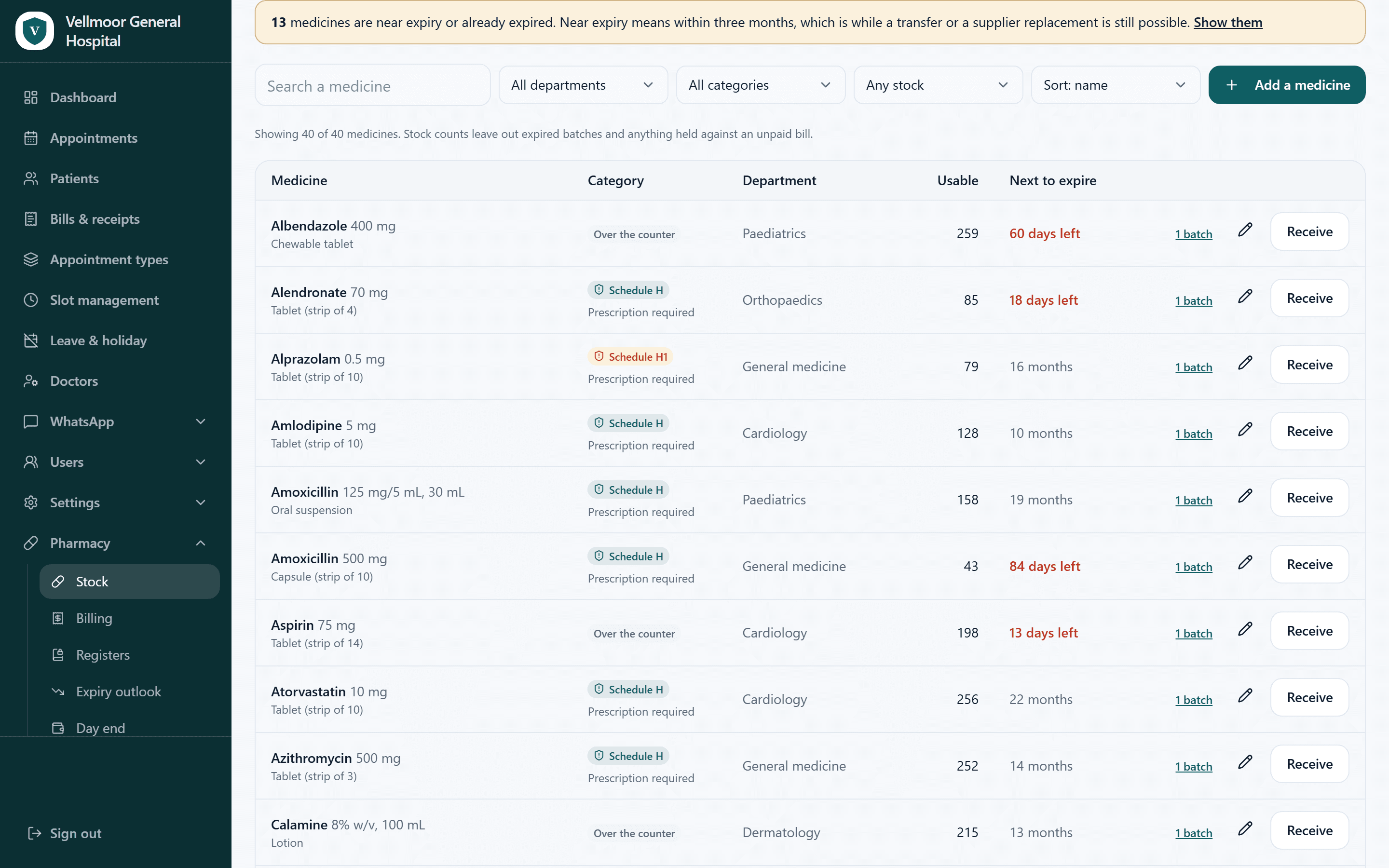Viewport: 1389px width, 868px height.
Task: Edit Aspirin 75 mg via pencil icon
Action: [1245, 630]
